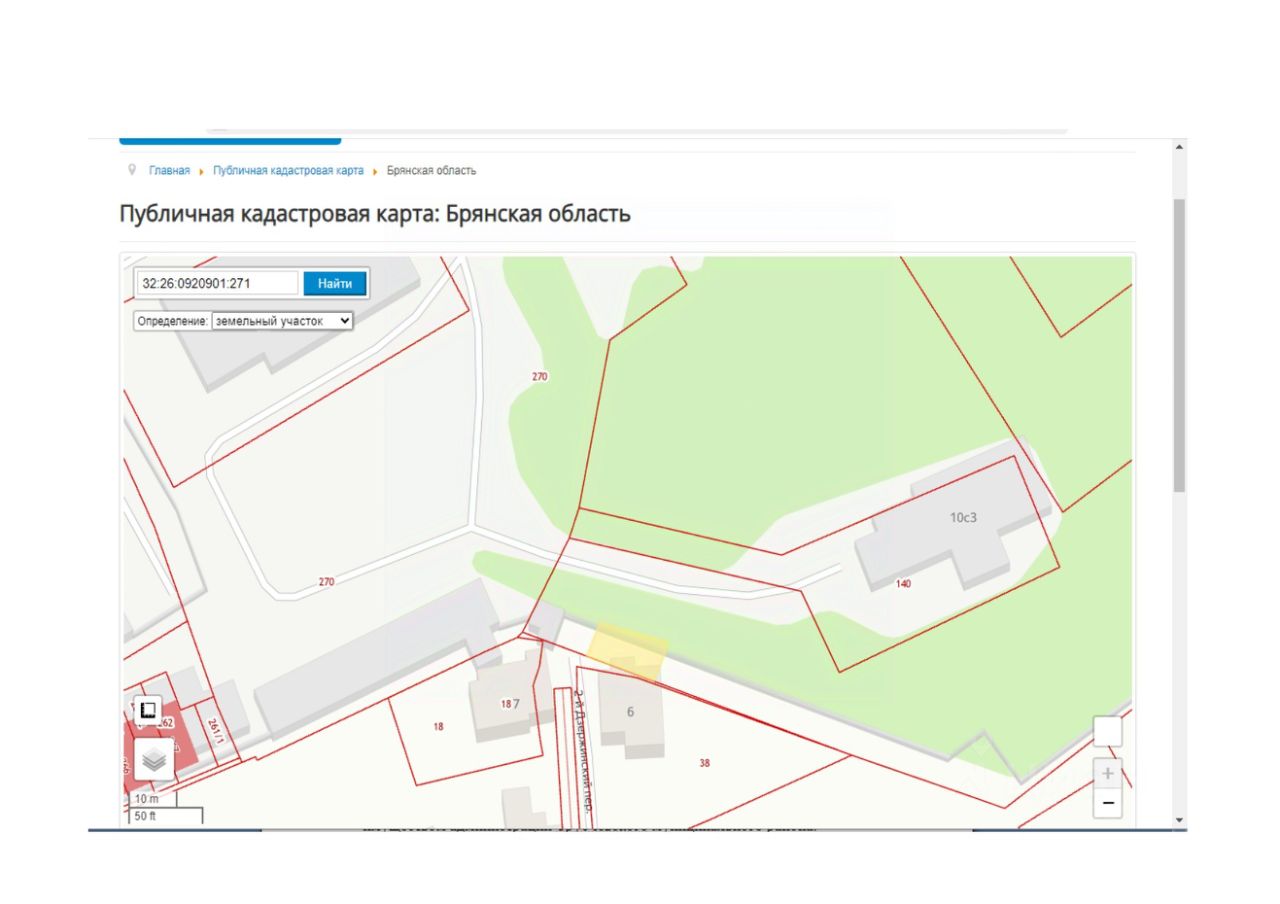Viewport: 1280px width, 904px height.
Task: Select the yellow highlighted parcel on map
Action: click(x=628, y=650)
